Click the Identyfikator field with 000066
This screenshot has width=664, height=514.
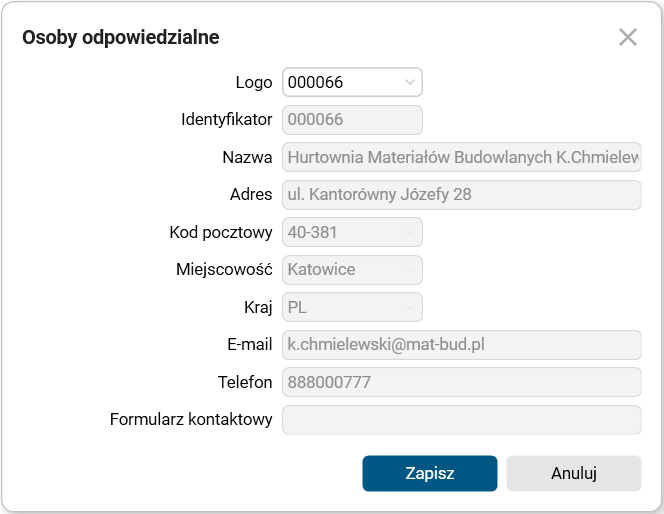[x=352, y=120]
